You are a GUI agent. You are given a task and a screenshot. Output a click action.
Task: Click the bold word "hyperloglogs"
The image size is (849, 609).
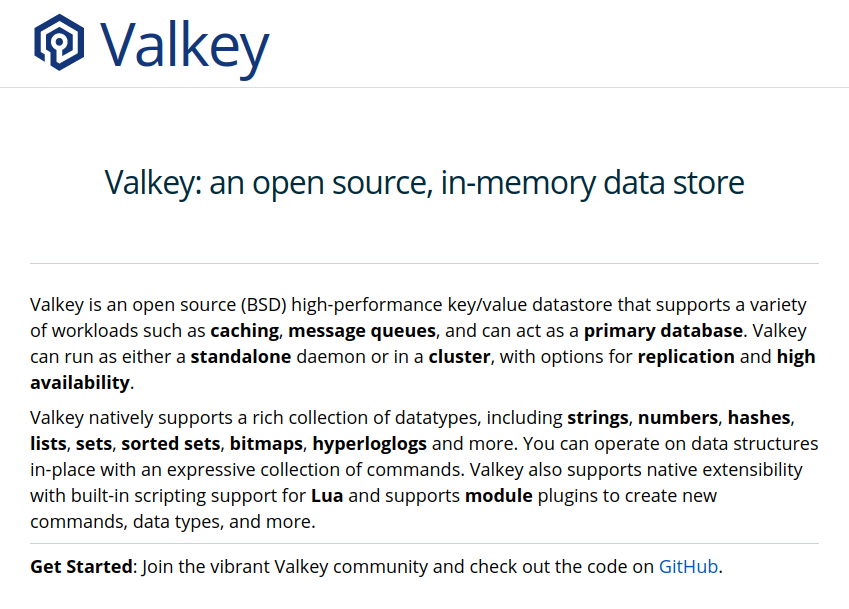pyautogui.click(x=369, y=442)
